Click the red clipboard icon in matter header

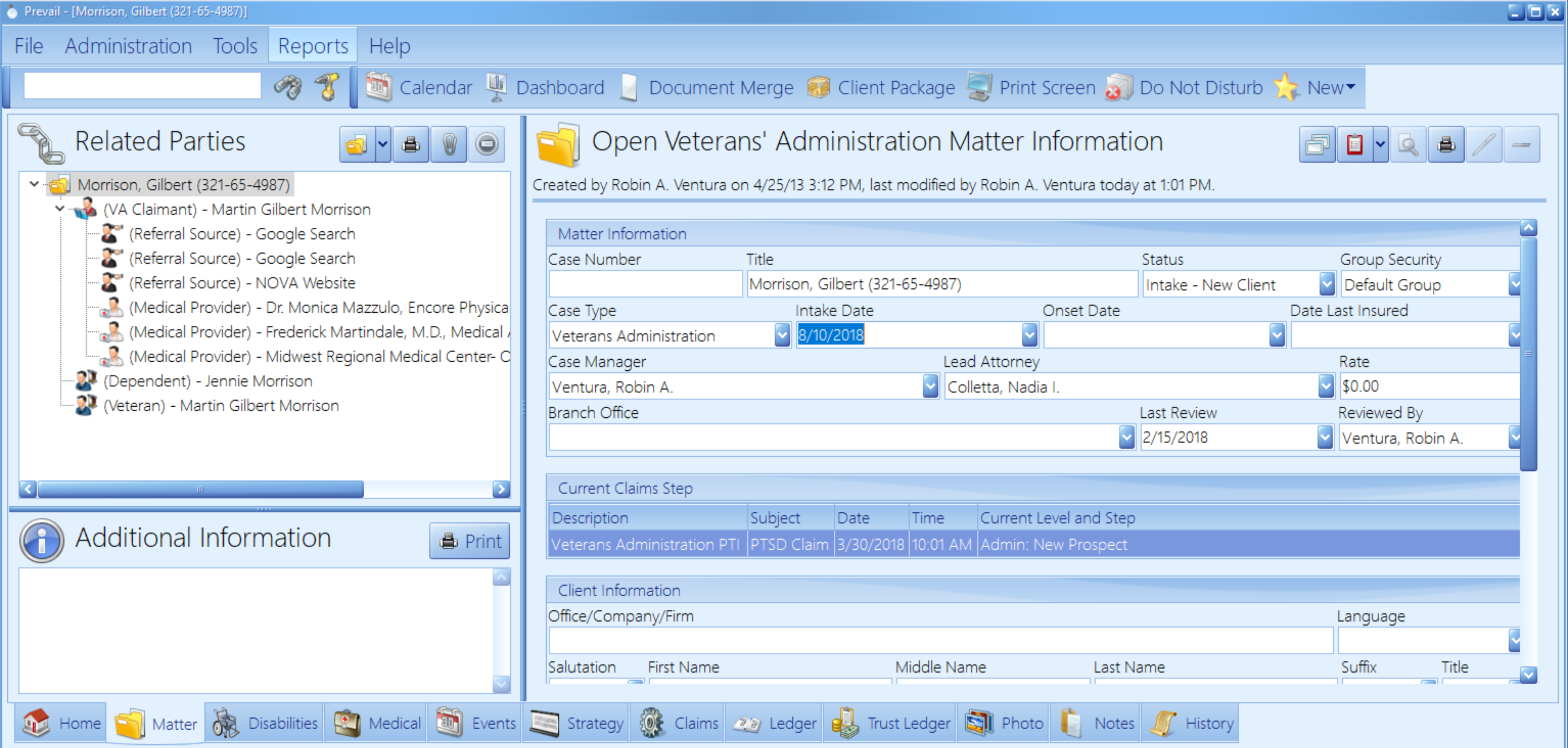1354,145
